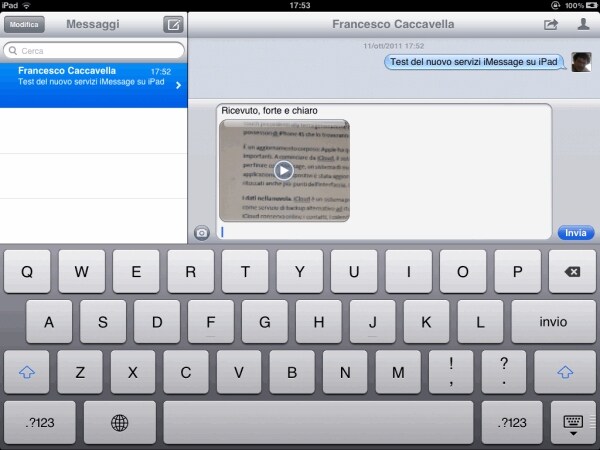Tap the Q key
This screenshot has height=450, width=600.
pyautogui.click(x=27, y=272)
